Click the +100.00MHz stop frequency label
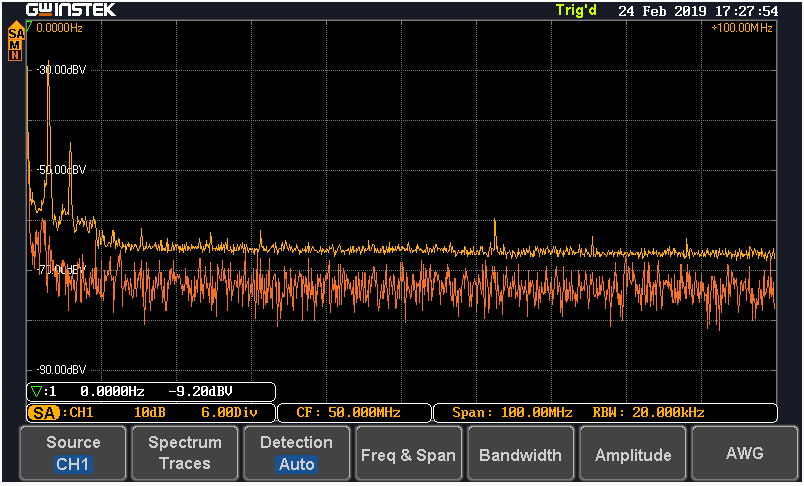Viewport: 804px width, 486px height. point(741,28)
